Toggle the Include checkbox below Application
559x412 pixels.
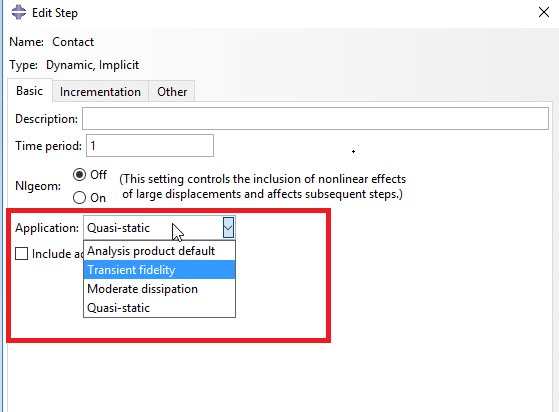pos(21,254)
